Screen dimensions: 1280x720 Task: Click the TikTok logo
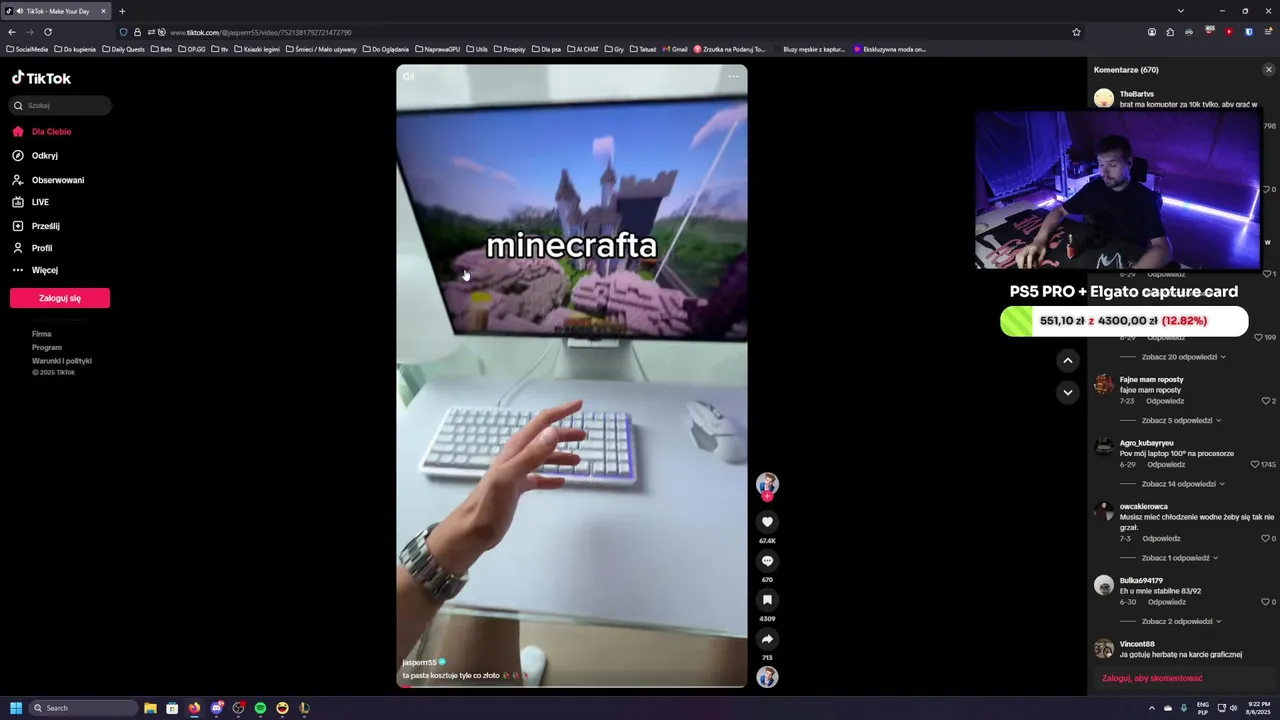[41, 78]
